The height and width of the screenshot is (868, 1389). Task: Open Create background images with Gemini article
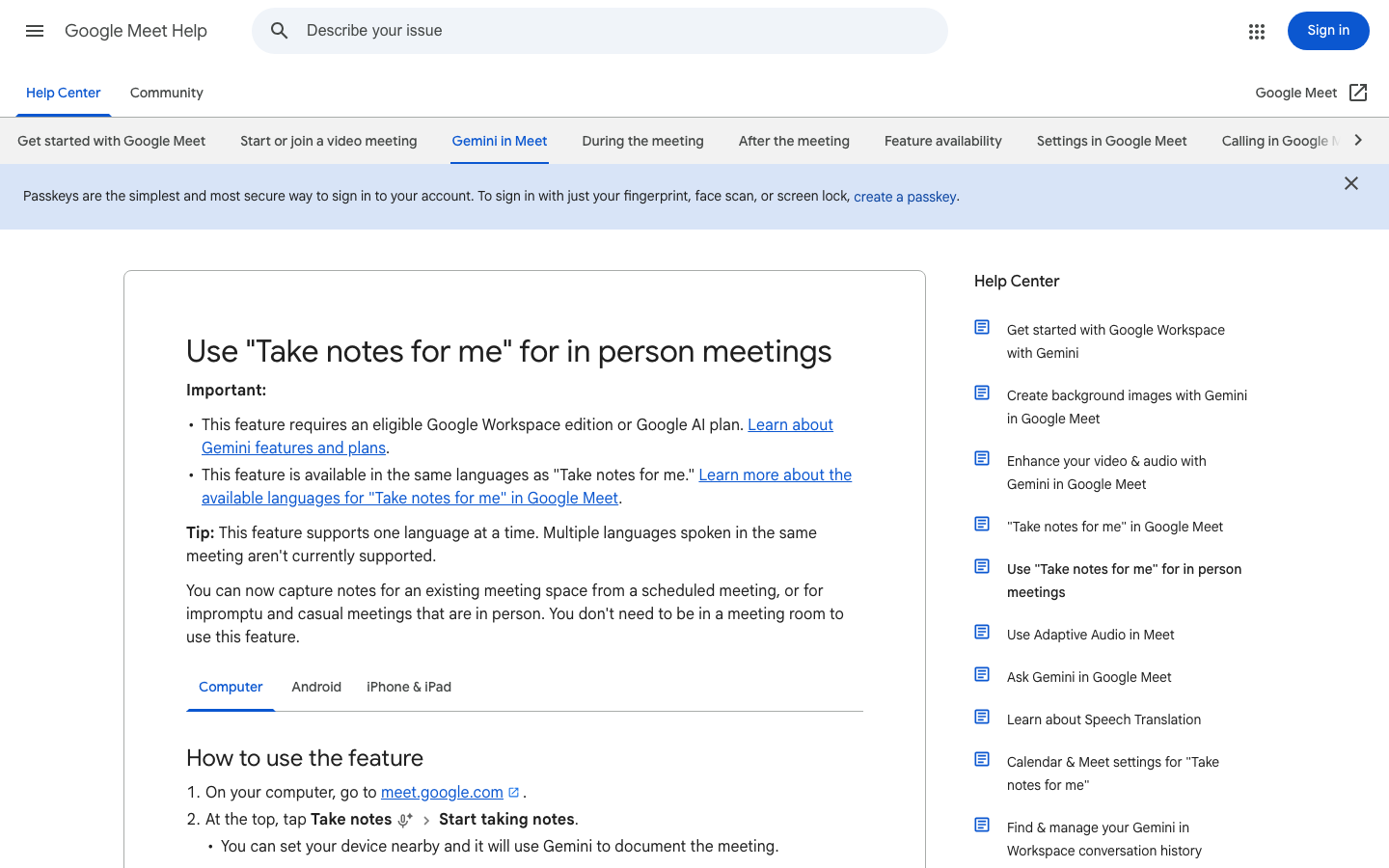1127,407
